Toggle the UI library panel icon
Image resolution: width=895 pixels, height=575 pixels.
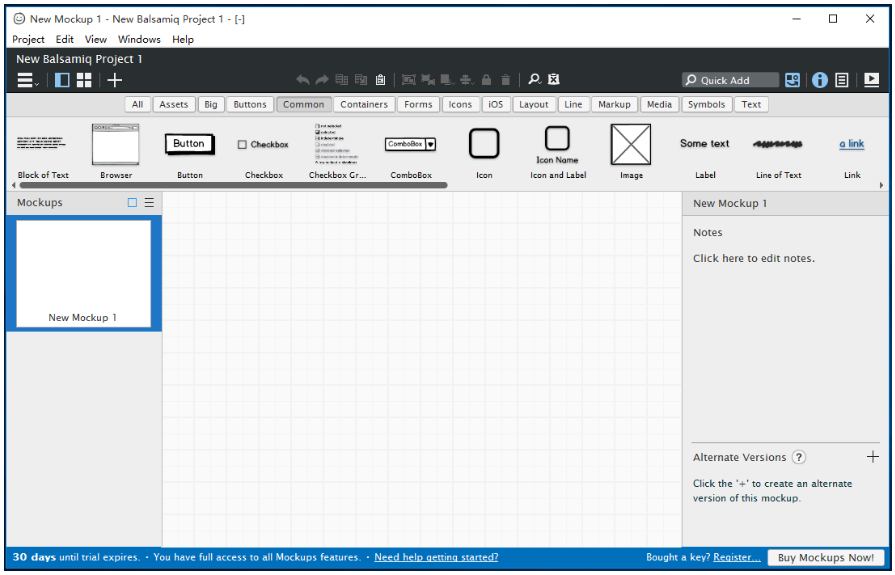click(792, 80)
